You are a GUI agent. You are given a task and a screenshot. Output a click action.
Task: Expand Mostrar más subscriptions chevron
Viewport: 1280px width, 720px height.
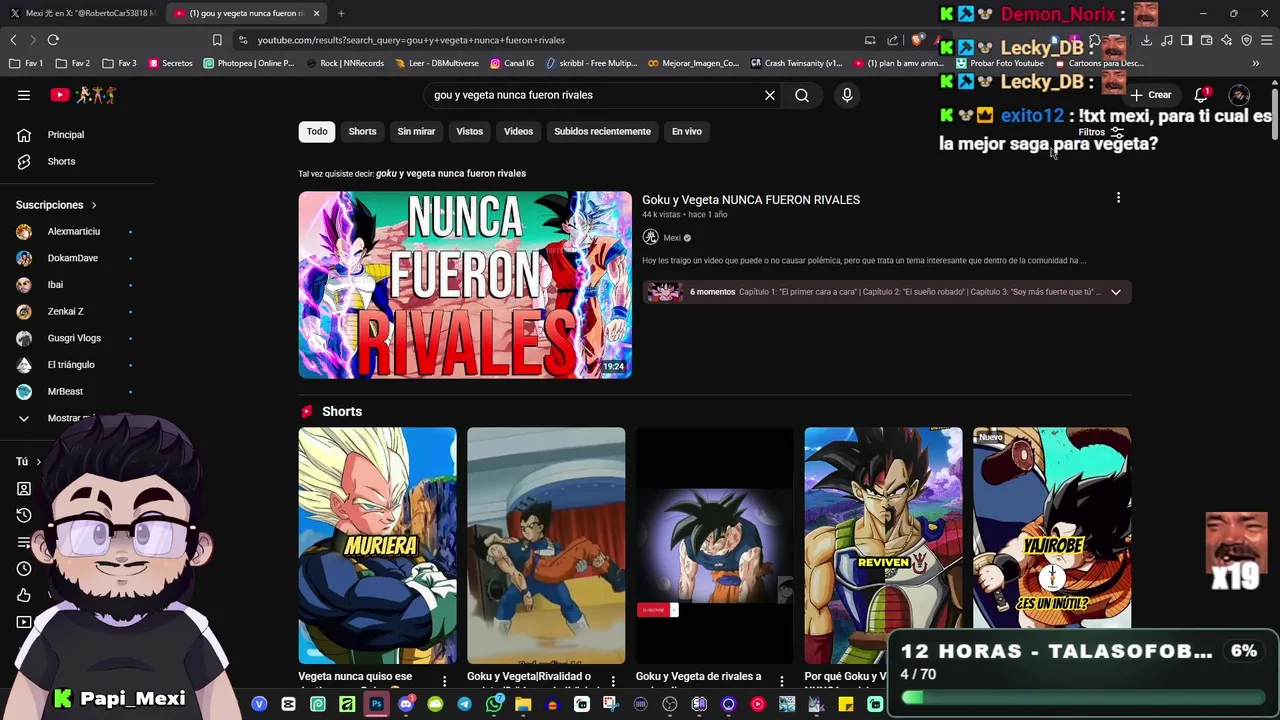click(24, 418)
